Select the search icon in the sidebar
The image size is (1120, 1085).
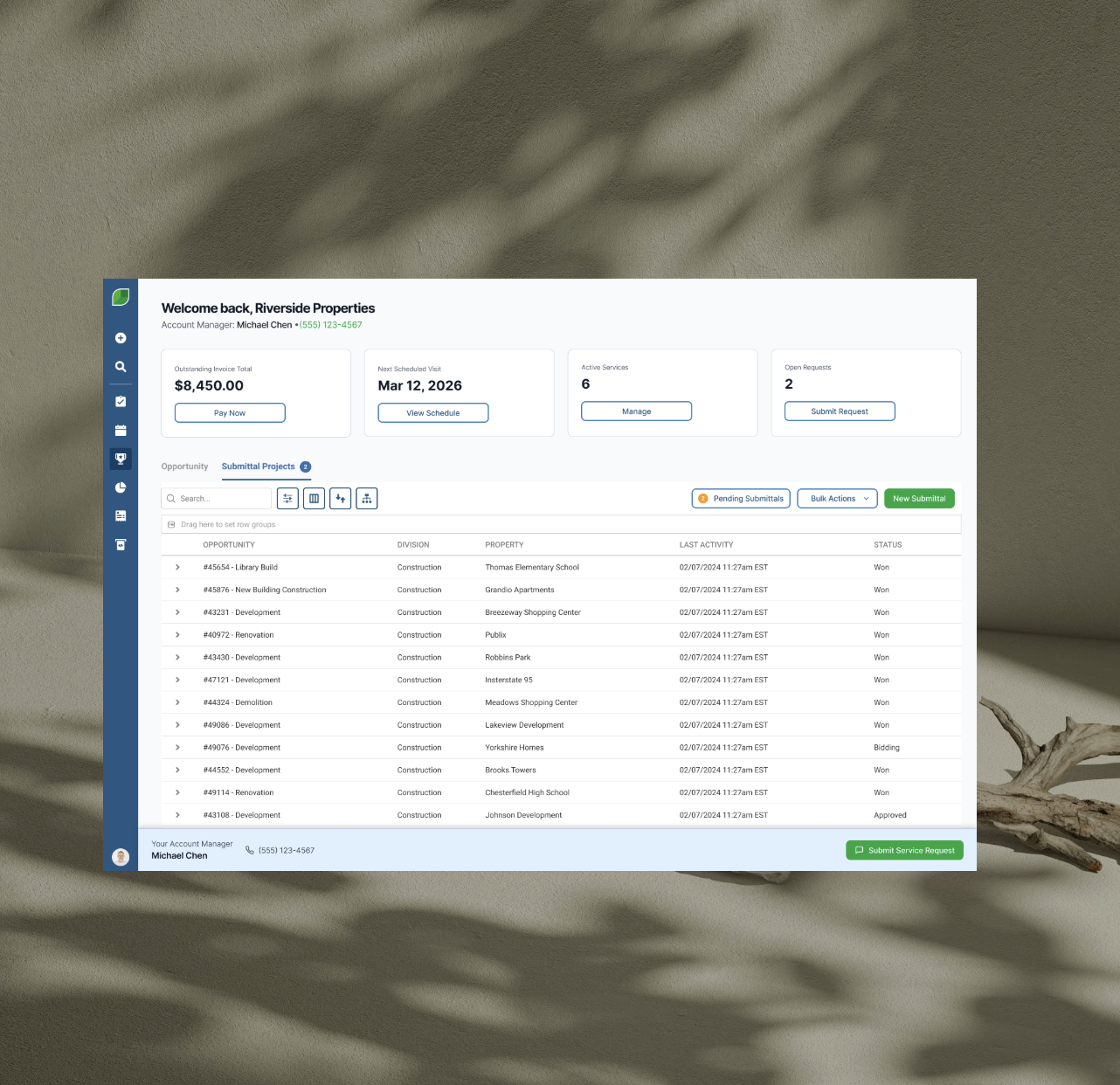click(x=121, y=367)
